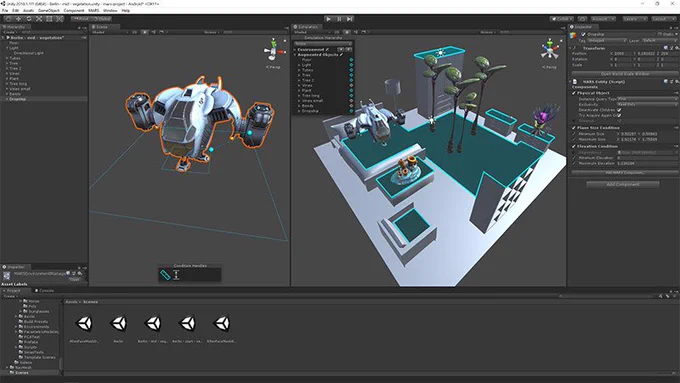Screen dimensions: 680x383
Task: Step forward one frame
Action: (350, 19)
